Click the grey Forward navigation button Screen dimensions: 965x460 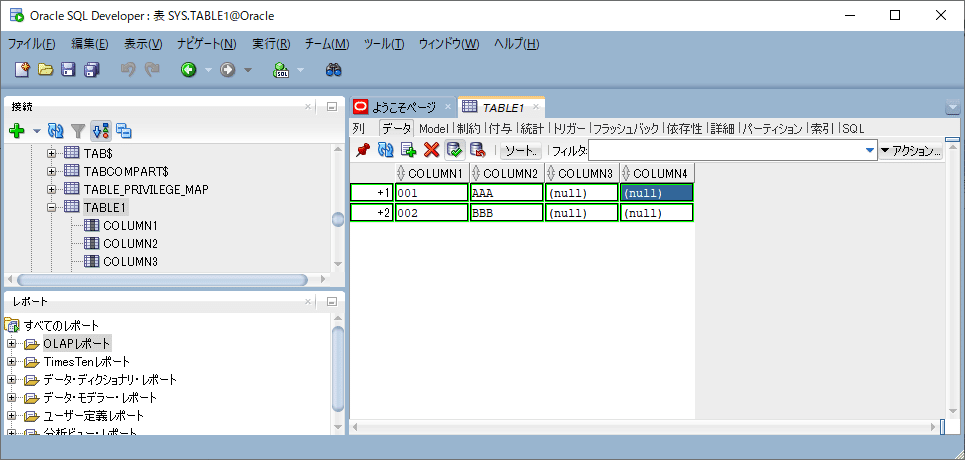tap(228, 70)
